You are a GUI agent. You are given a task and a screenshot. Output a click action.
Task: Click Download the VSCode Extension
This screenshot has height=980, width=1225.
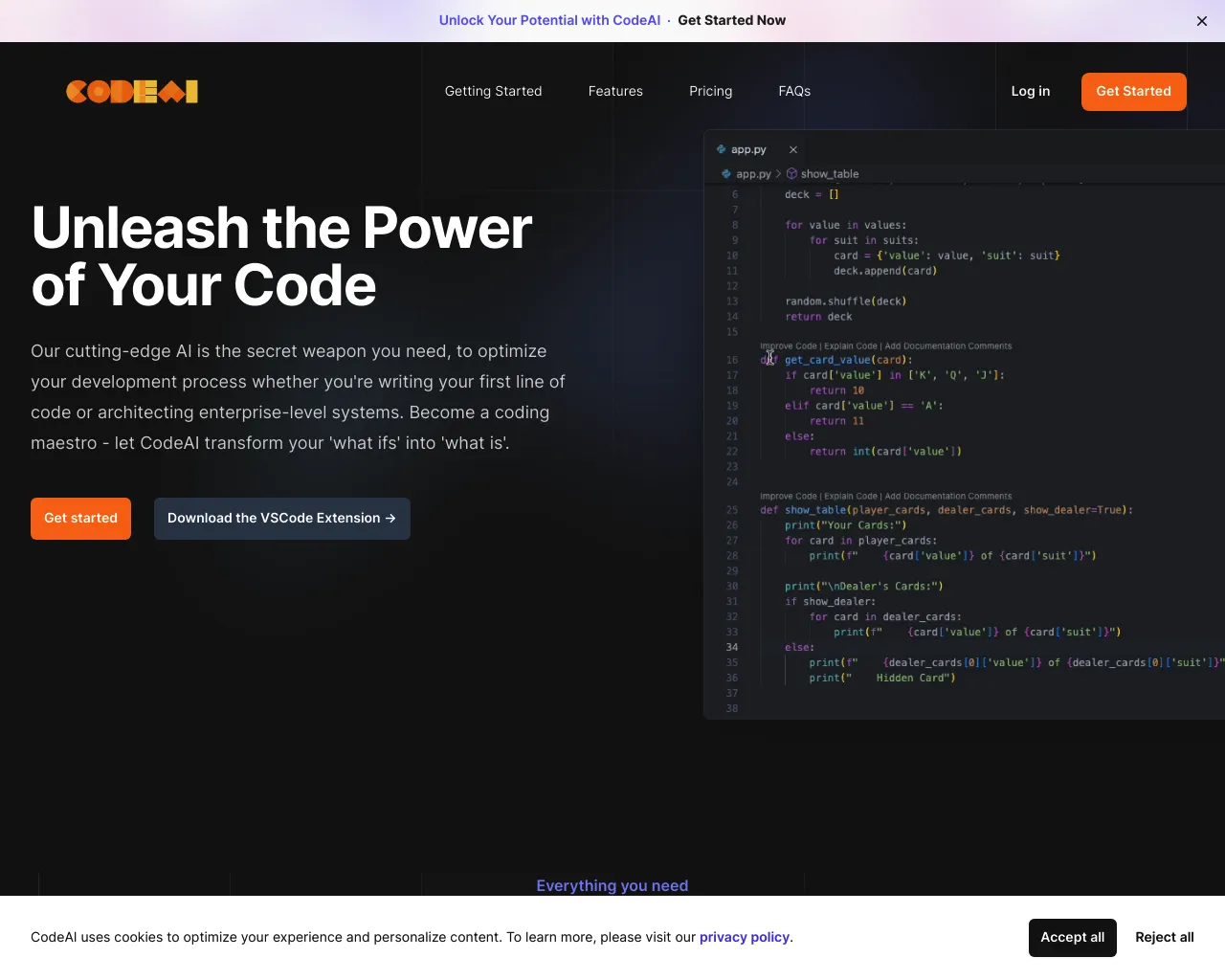[281, 518]
